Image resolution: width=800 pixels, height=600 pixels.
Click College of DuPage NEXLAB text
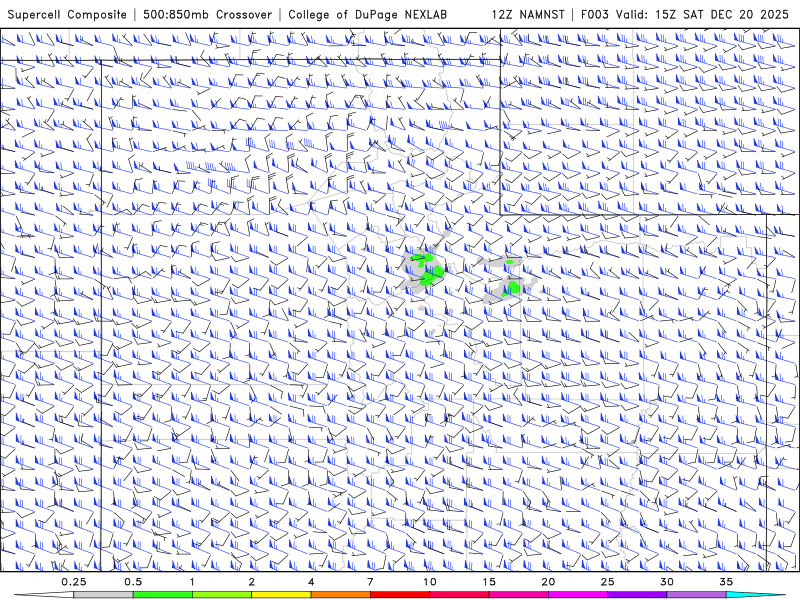[367, 14]
